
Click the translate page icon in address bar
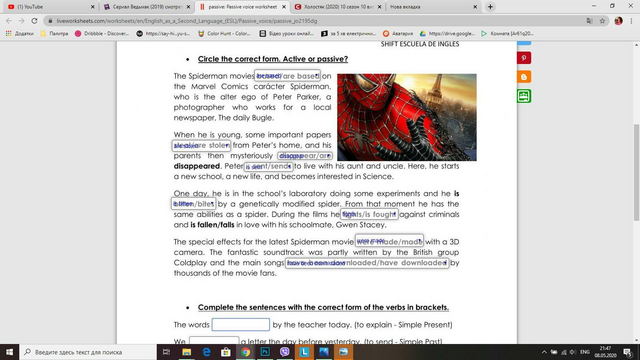click(589, 21)
